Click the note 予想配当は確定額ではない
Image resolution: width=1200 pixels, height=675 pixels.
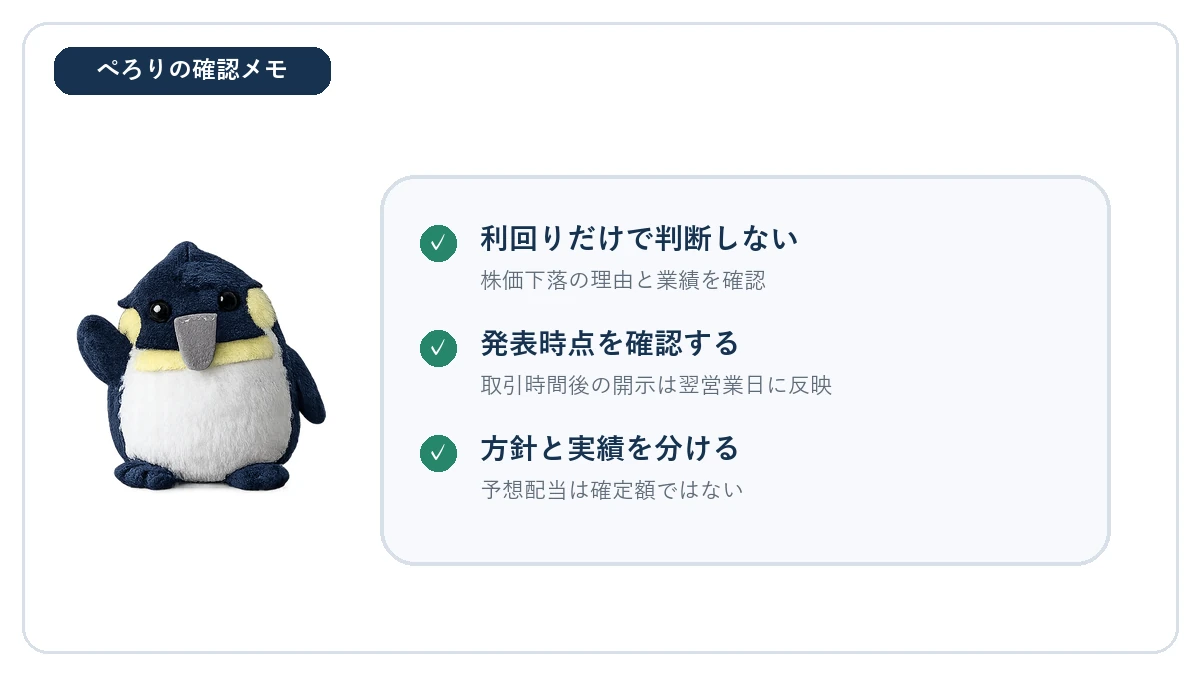(612, 491)
